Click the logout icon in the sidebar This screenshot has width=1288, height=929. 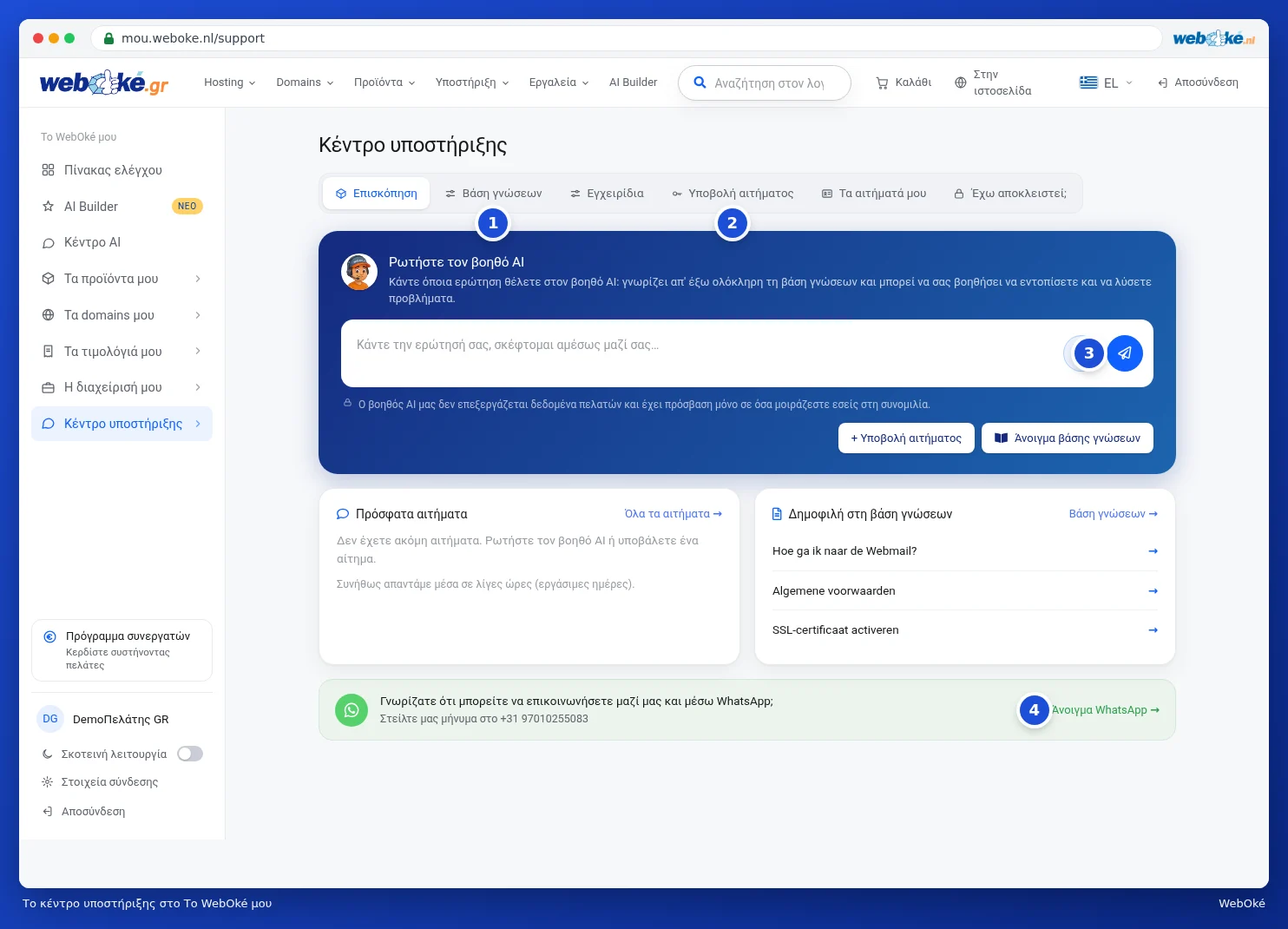48,812
